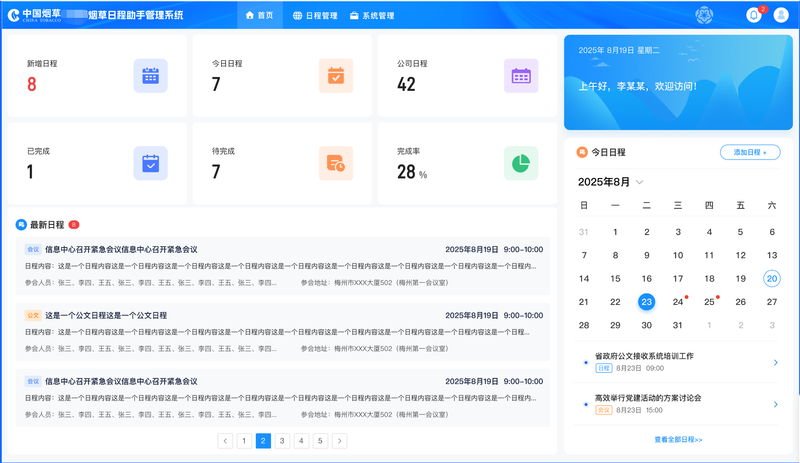The width and height of the screenshot is (800, 463).
Task: Select date 20 in the calendar
Action: (771, 279)
